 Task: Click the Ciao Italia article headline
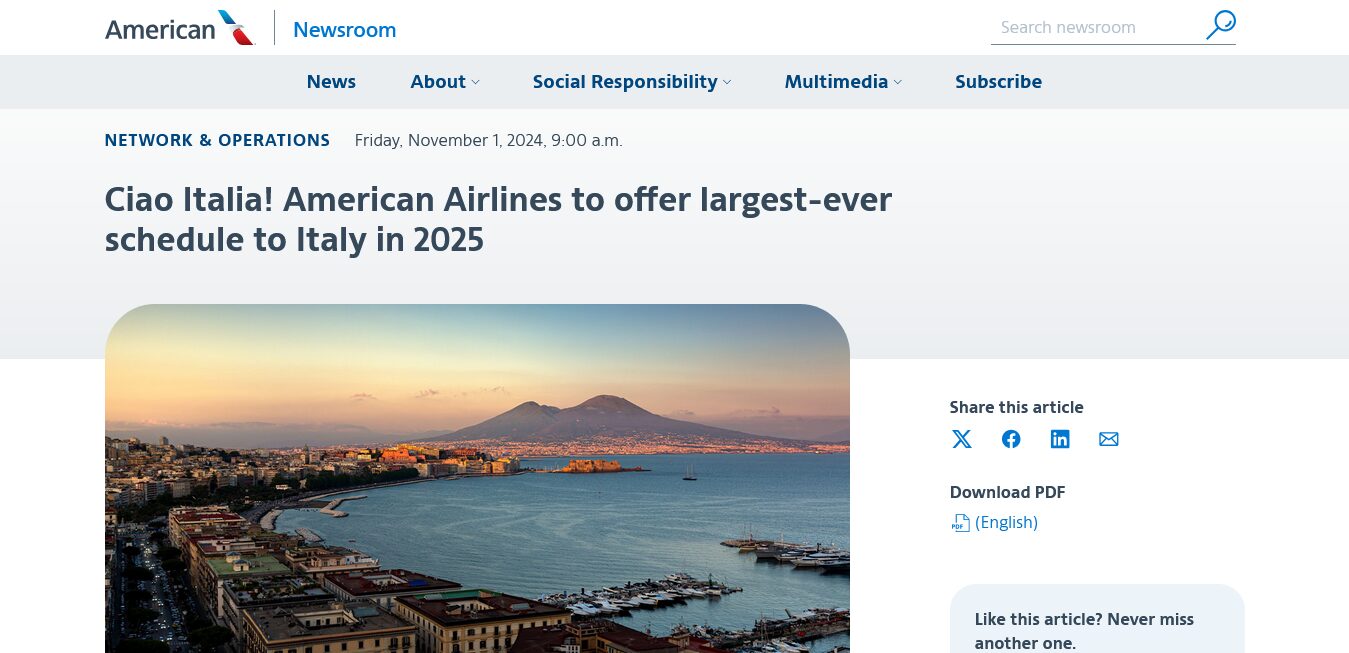pos(498,219)
